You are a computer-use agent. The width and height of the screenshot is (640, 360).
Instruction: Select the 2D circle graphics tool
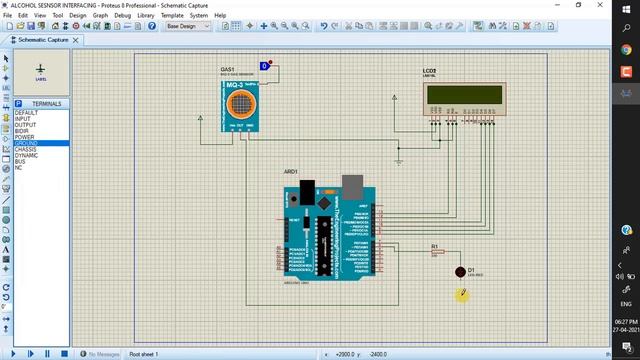pyautogui.click(x=6, y=220)
